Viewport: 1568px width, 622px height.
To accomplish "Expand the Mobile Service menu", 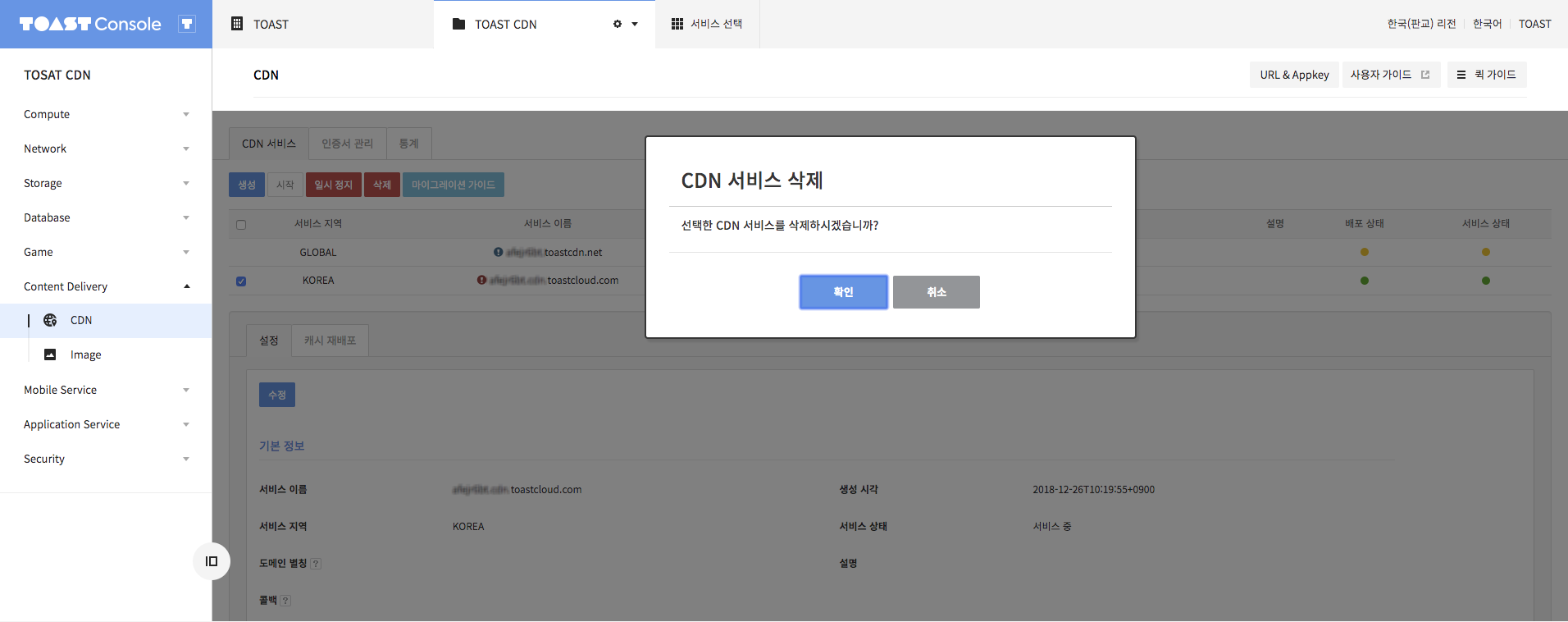I will (x=106, y=390).
